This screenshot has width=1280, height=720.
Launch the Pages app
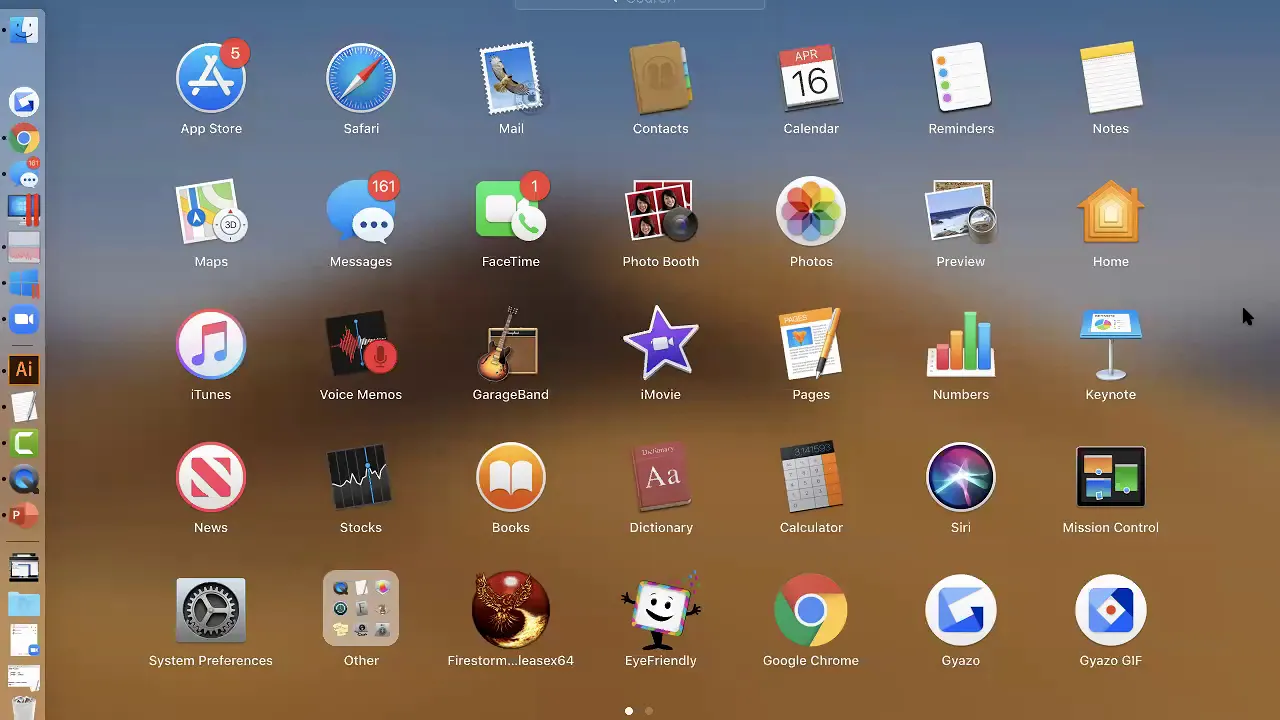811,344
